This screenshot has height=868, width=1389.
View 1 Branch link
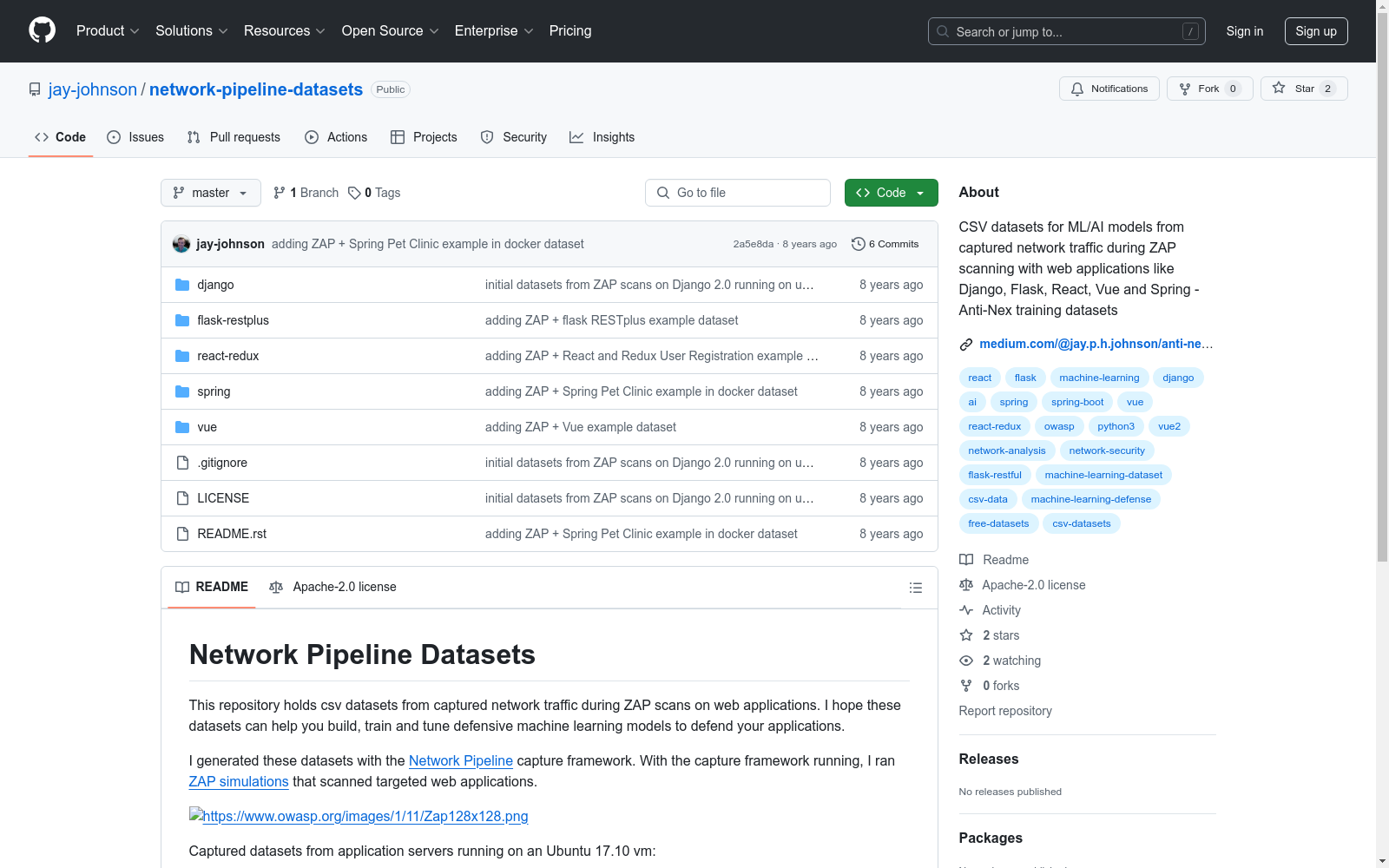click(306, 193)
